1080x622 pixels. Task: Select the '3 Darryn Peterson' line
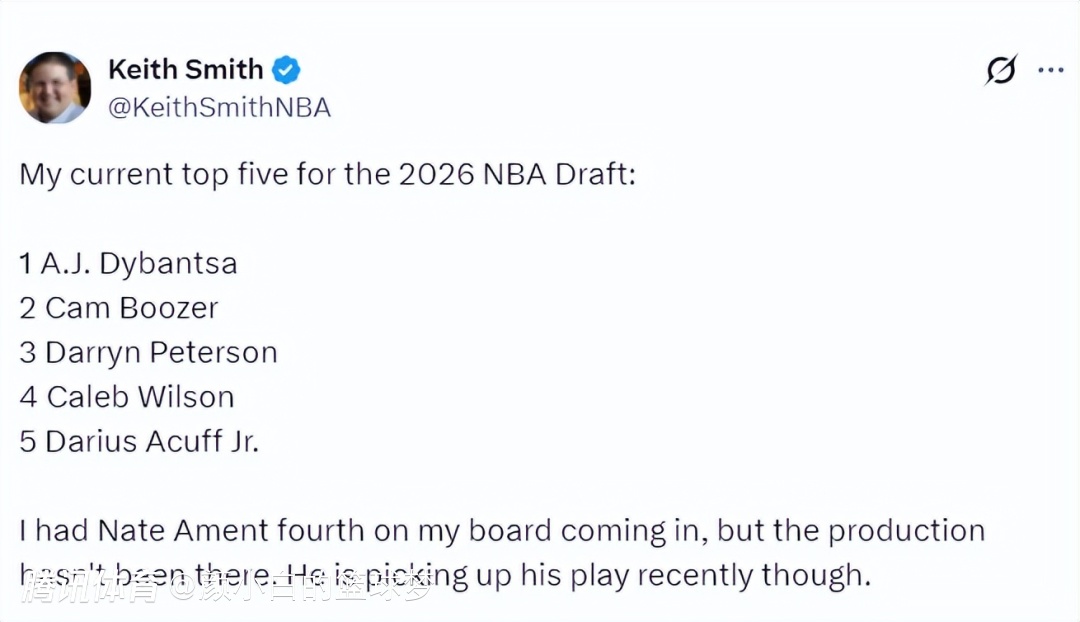coord(148,352)
